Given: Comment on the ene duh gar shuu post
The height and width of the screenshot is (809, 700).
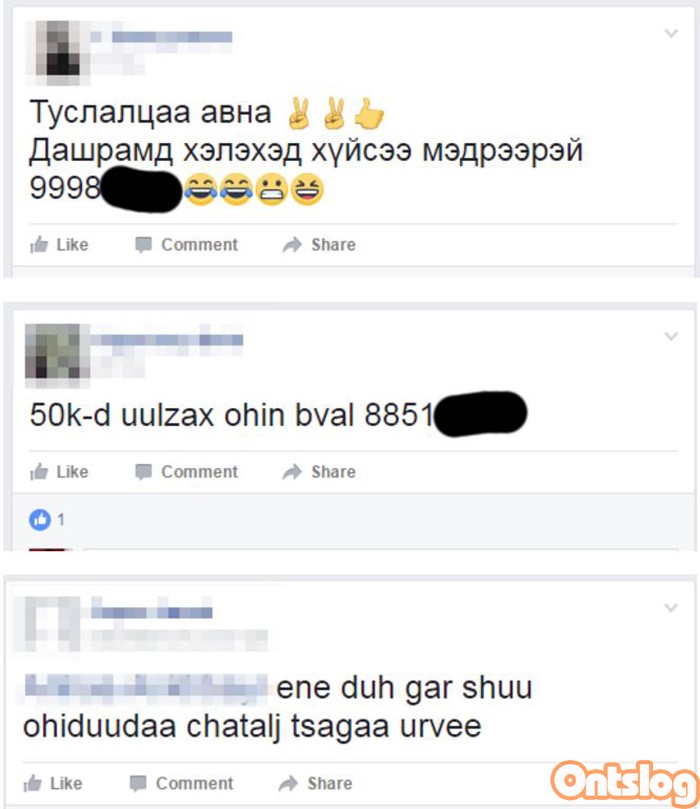Looking at the screenshot, I should (181, 783).
